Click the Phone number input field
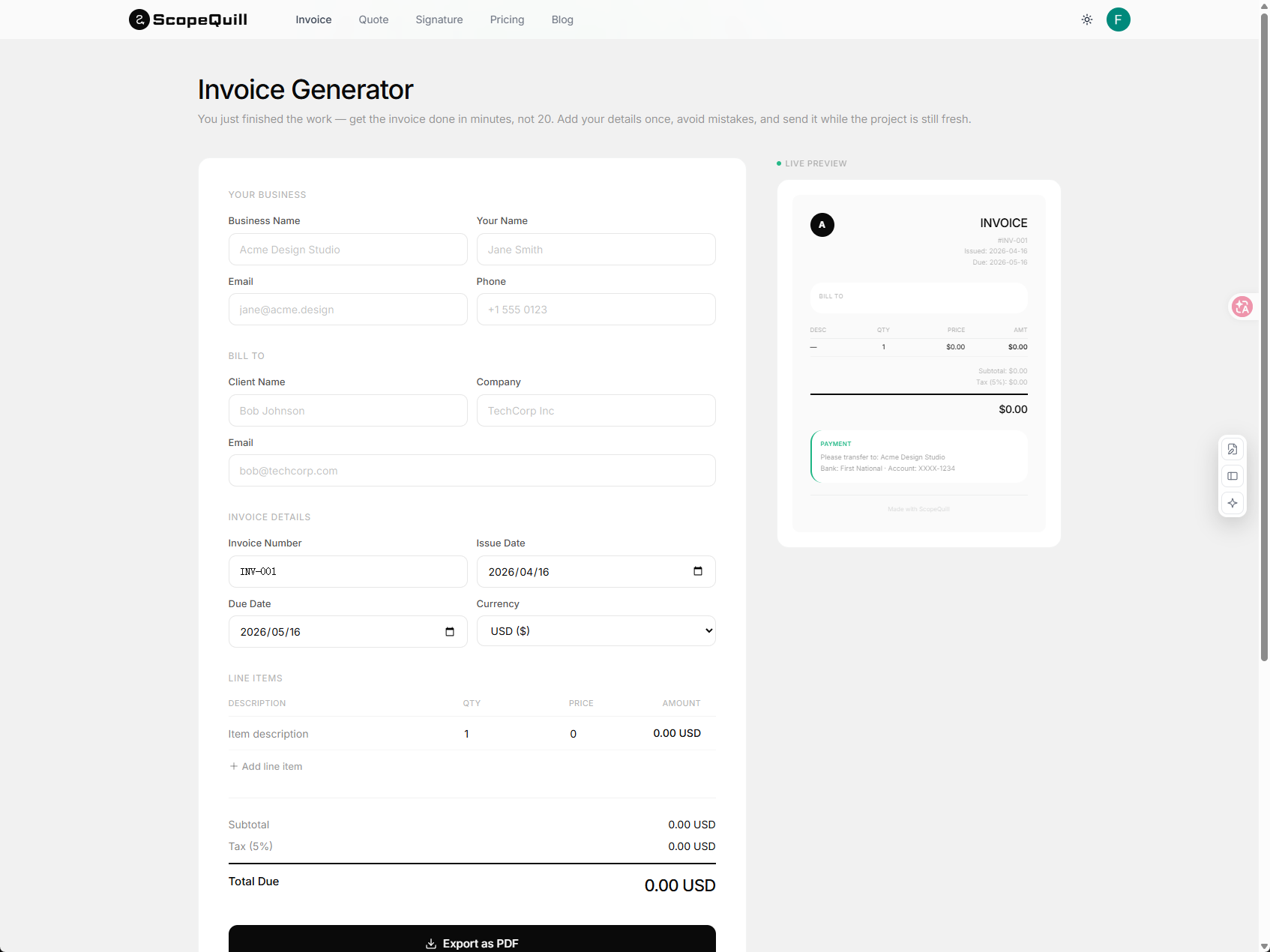This screenshot has width=1270, height=952. click(x=596, y=309)
